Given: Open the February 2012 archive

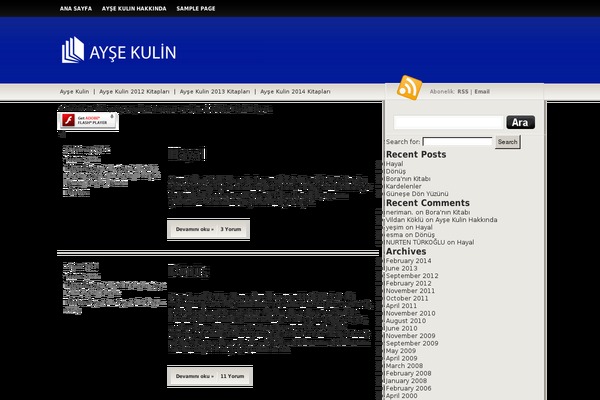Looking at the screenshot, I should (408, 283).
